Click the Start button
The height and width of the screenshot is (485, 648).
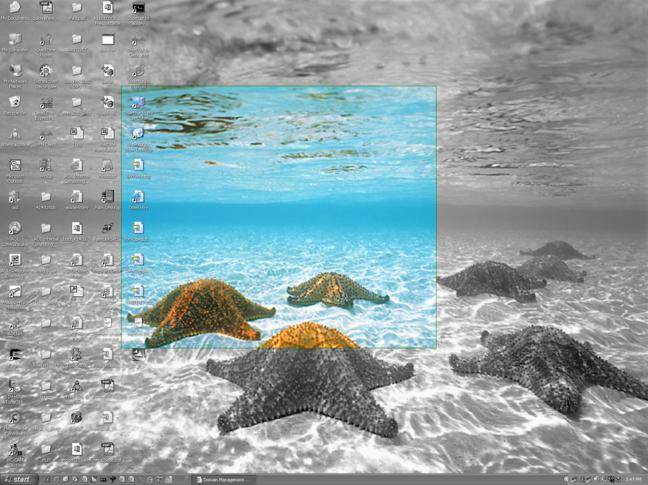coord(19,480)
